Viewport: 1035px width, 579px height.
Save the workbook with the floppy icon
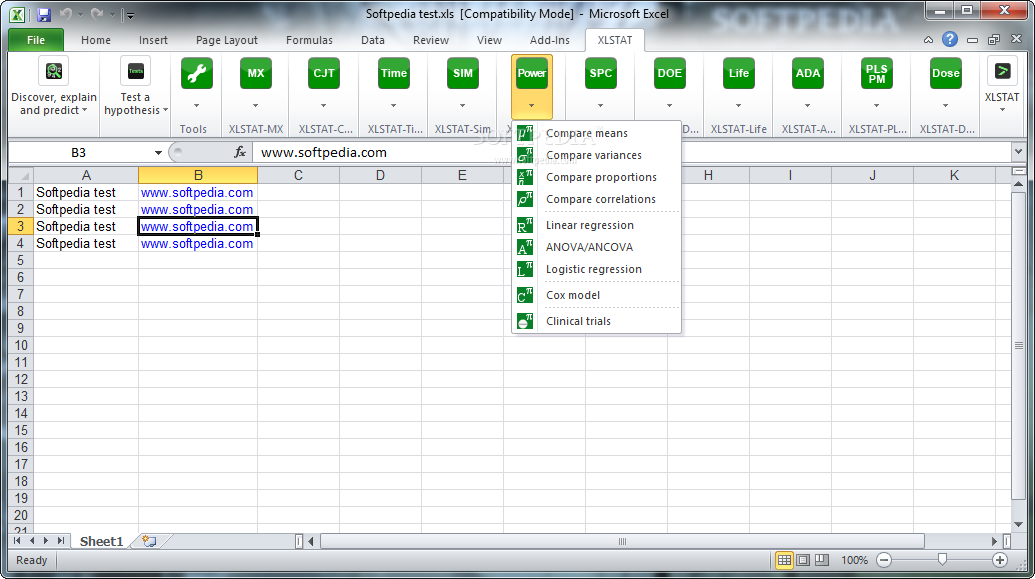44,14
